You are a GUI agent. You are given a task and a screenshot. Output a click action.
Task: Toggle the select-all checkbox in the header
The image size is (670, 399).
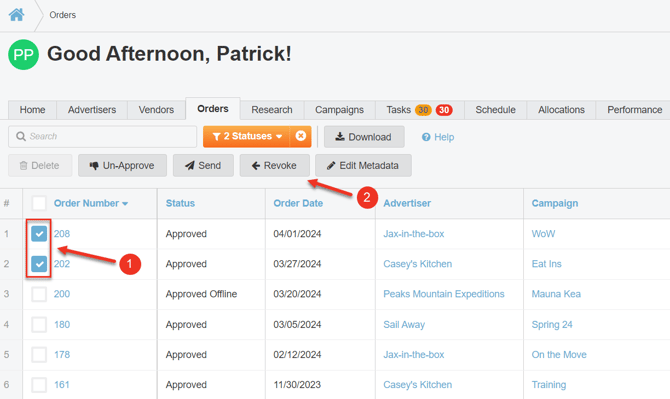click(x=39, y=203)
